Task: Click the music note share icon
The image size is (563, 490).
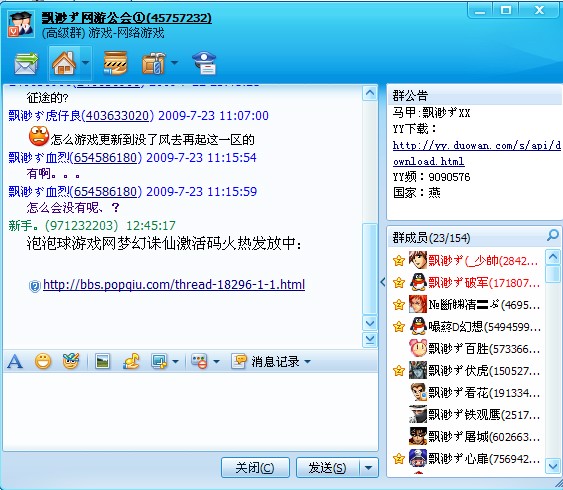Action: tap(131, 361)
